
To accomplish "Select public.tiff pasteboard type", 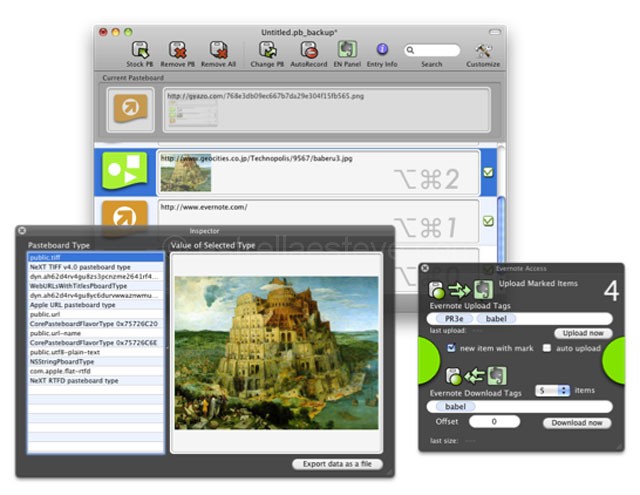I will [96, 257].
